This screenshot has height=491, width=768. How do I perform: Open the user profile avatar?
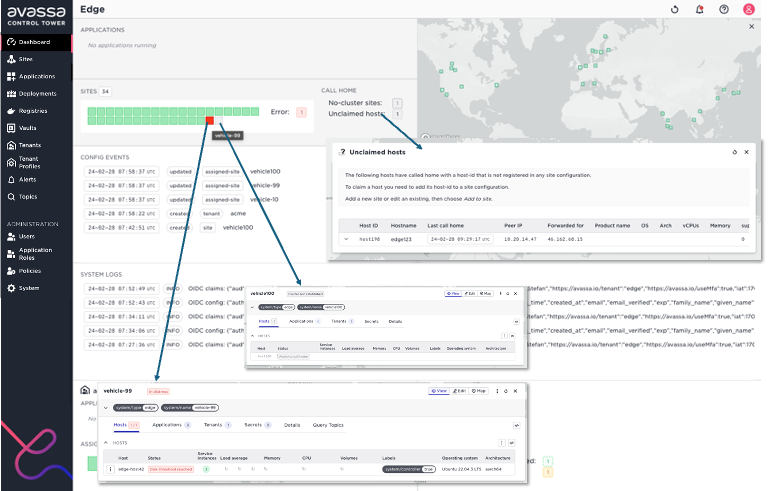tap(748, 9)
